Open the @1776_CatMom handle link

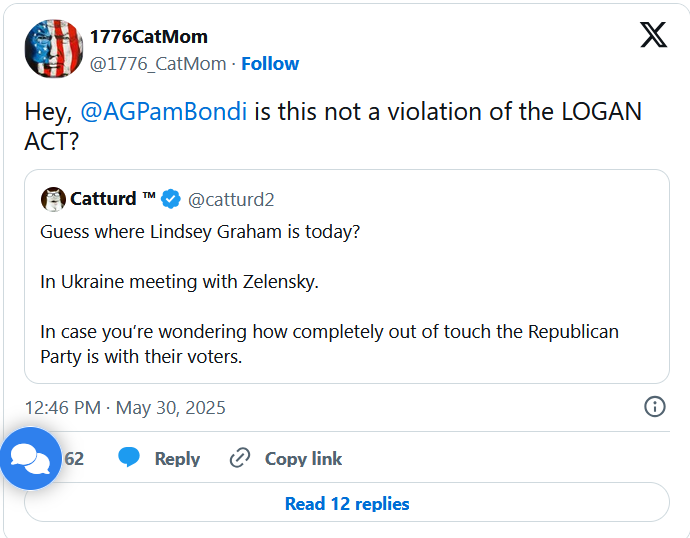pos(158,64)
